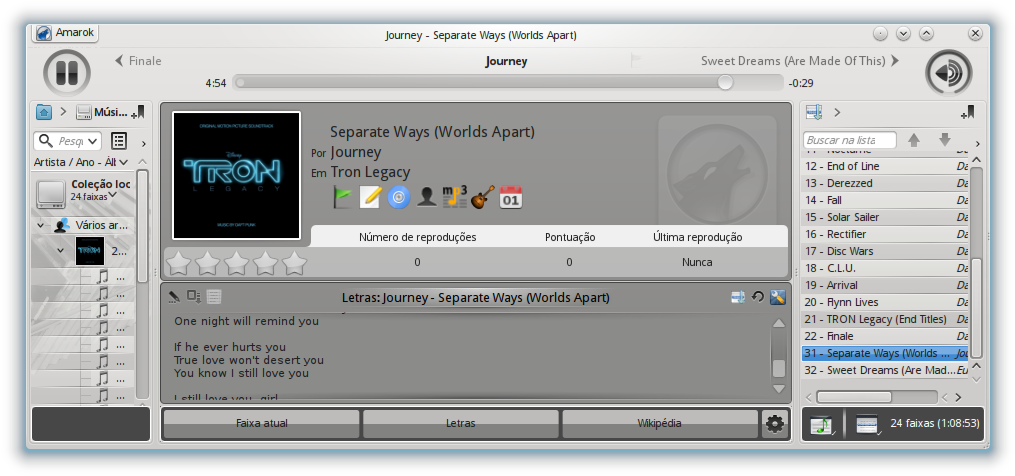Open lyrics applet settings wrench icon
This screenshot has height=476, width=1015.
[x=778, y=297]
